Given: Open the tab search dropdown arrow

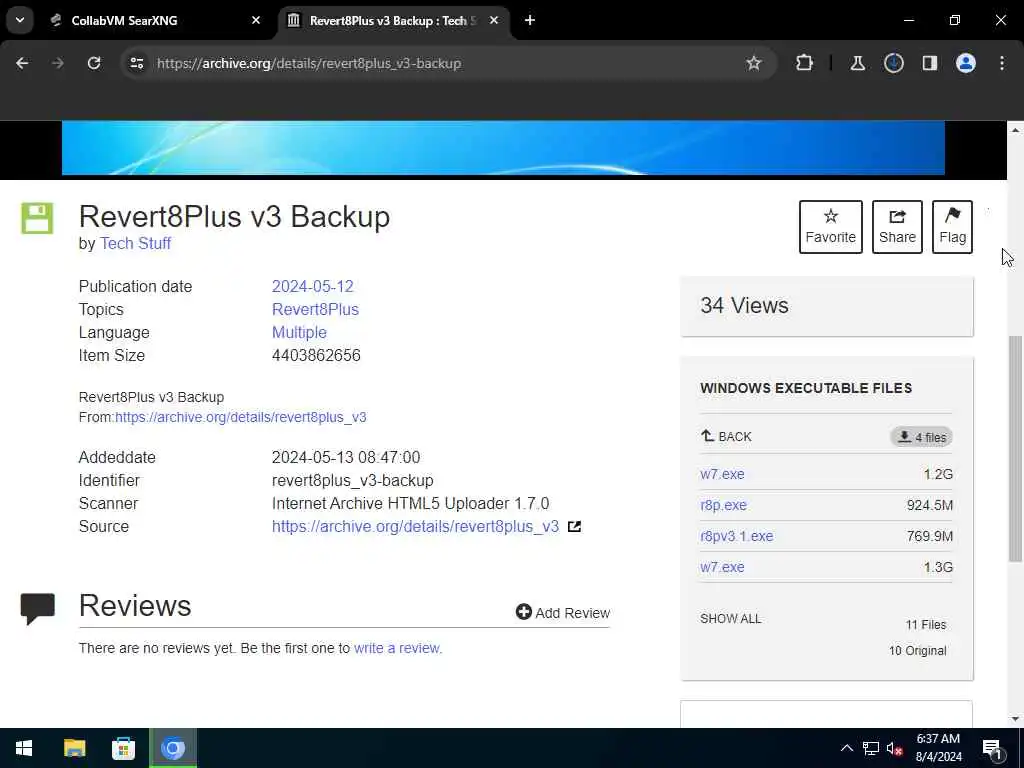Looking at the screenshot, I should 20,20.
